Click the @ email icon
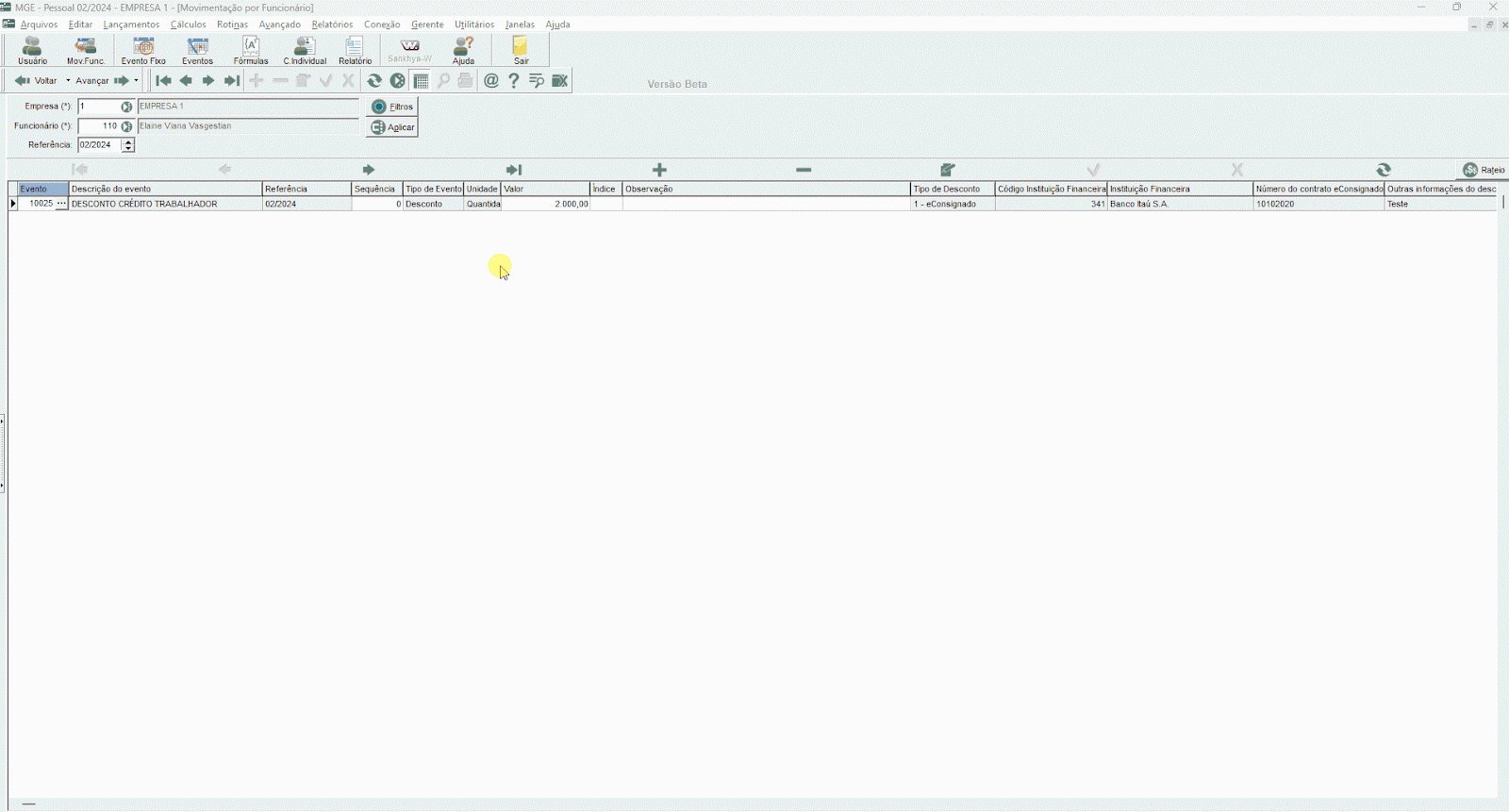Viewport: 1509px width, 812px height. [x=491, y=81]
